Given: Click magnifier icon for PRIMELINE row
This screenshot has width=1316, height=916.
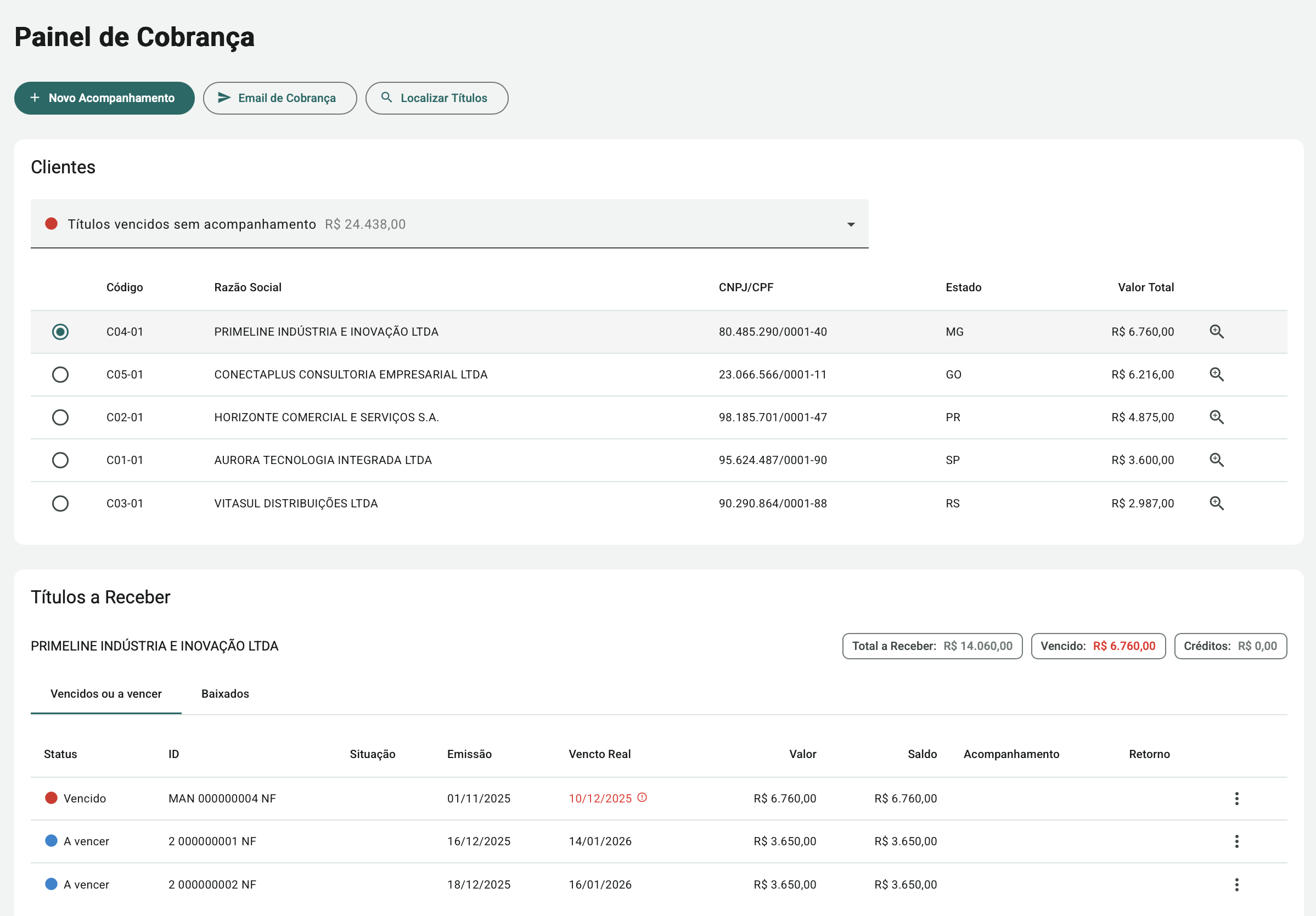Looking at the screenshot, I should 1216,332.
